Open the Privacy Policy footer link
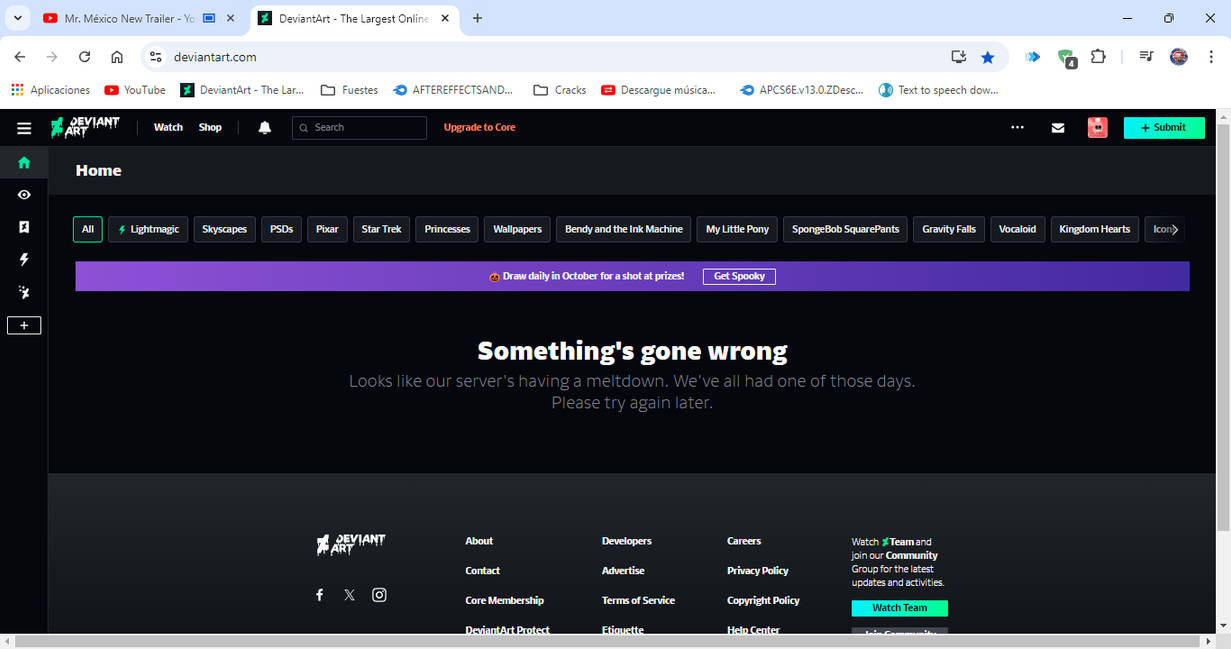Viewport: 1231px width, 649px height. click(758, 571)
